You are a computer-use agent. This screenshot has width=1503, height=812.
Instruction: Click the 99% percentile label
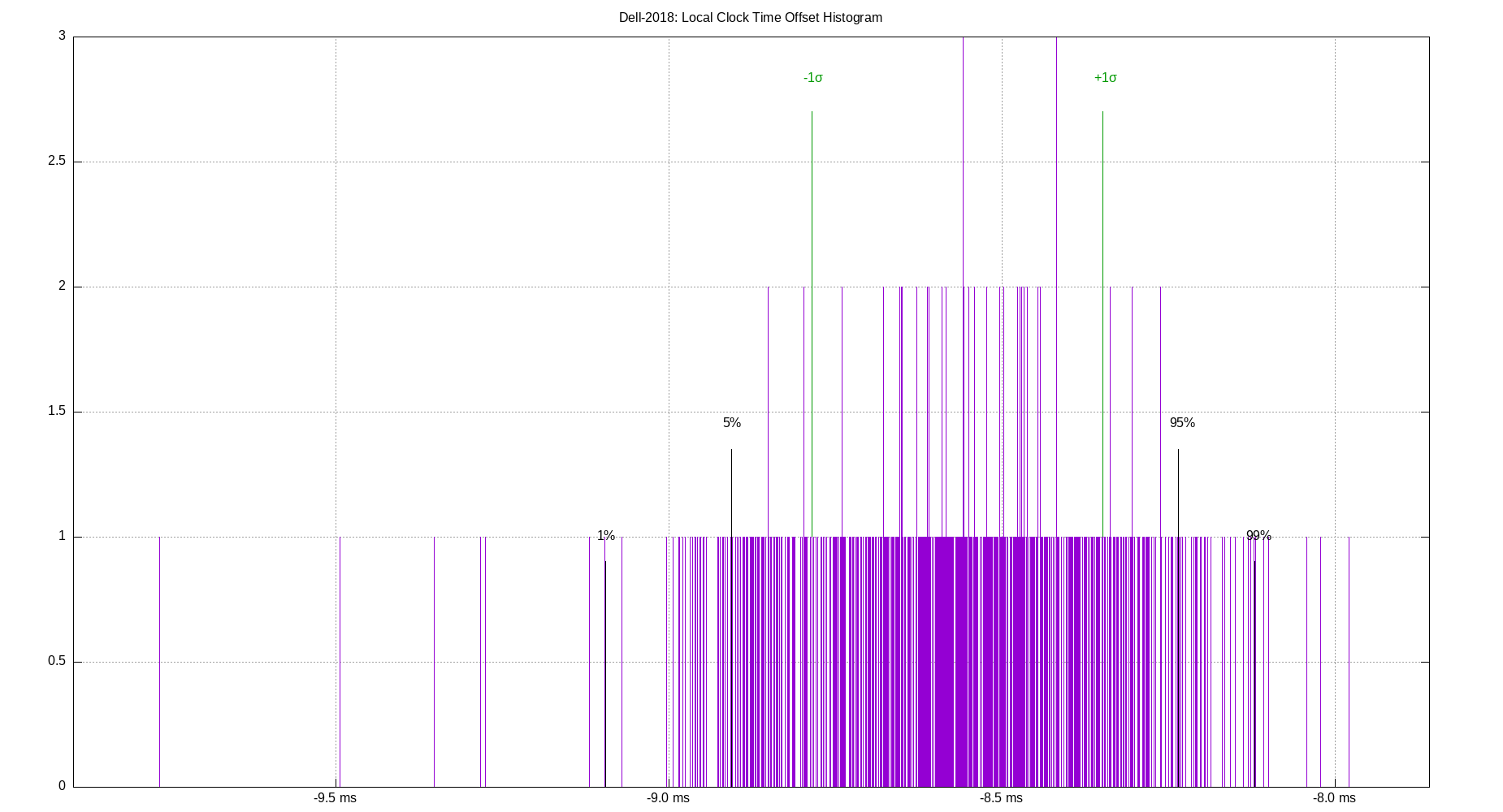tap(1258, 535)
